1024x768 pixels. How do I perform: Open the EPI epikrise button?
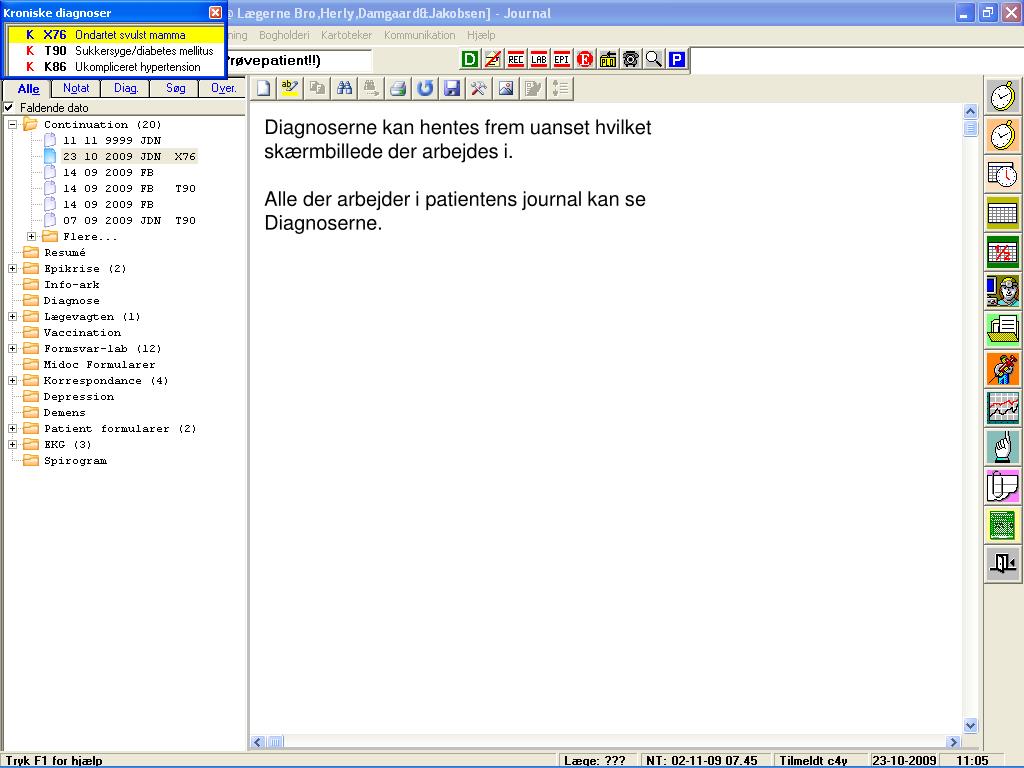click(562, 59)
